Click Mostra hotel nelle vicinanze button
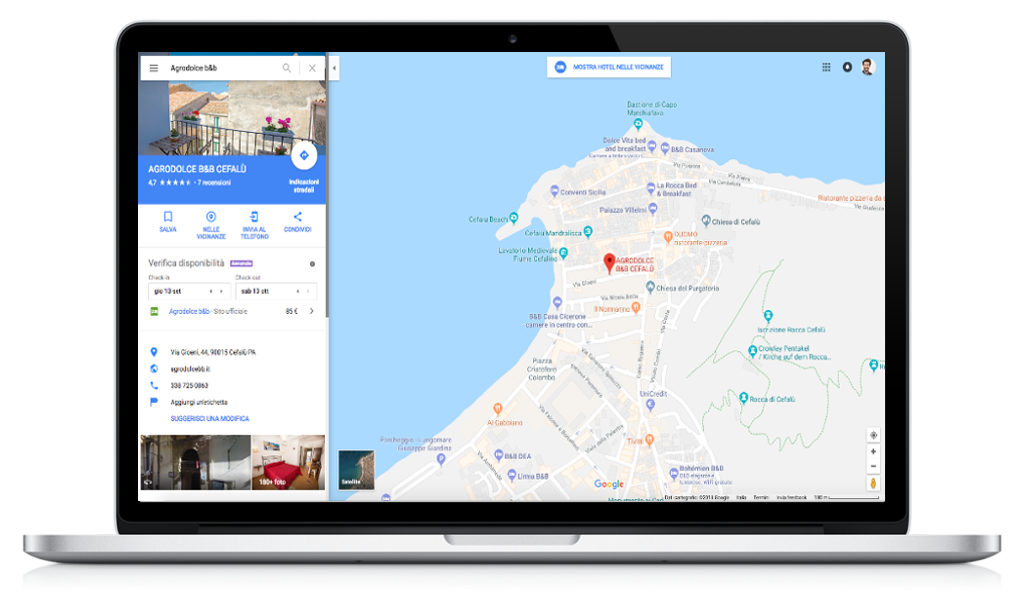Screen dimensions: 1024x614 609,67
